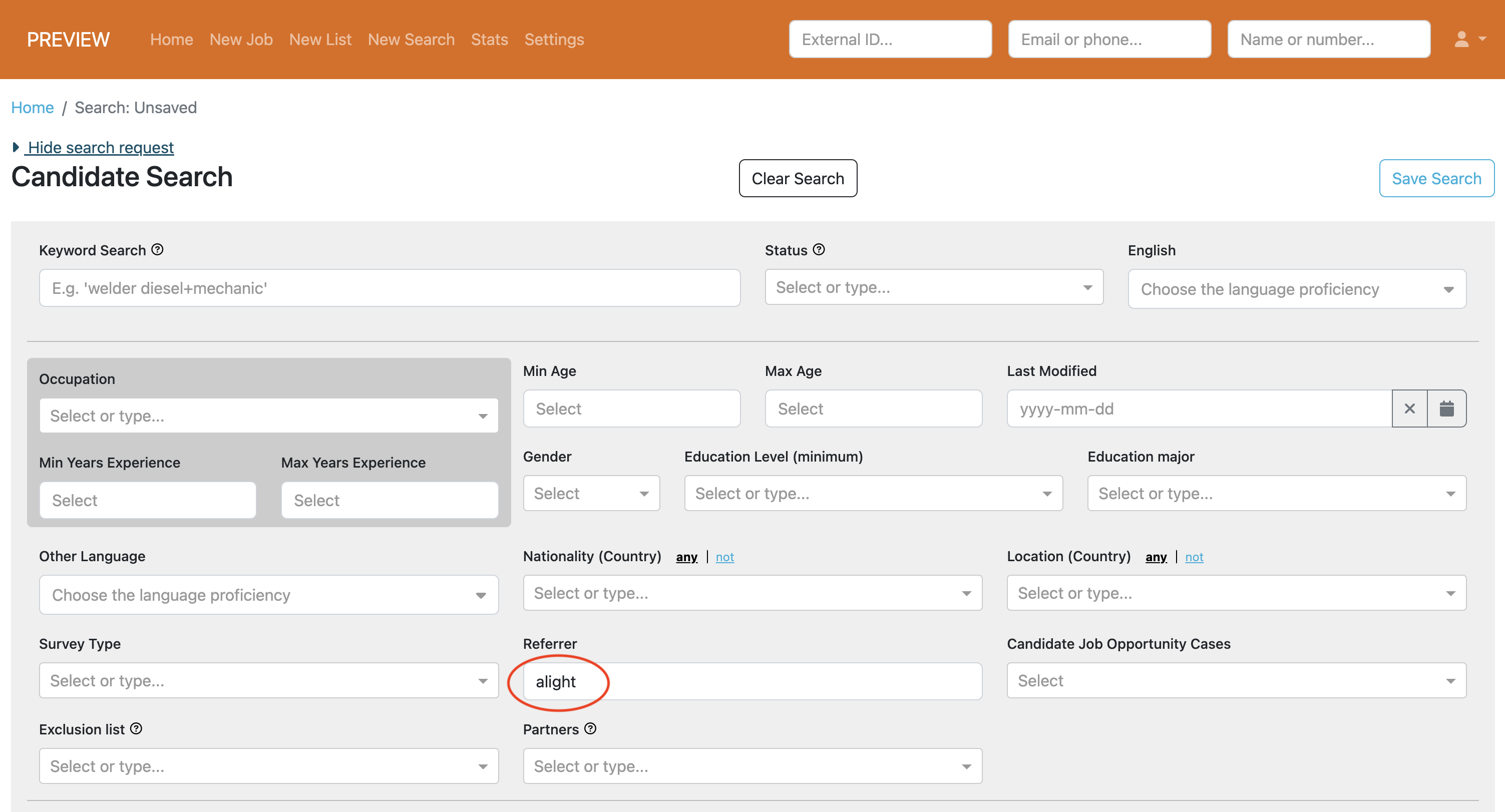1505x812 pixels.
Task: Click the Status help icon
Action: click(819, 249)
